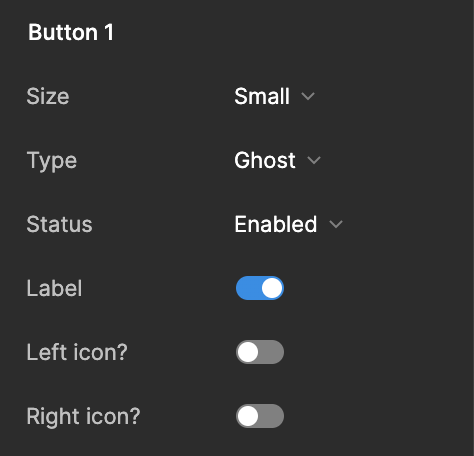Image resolution: width=474 pixels, height=456 pixels.
Task: Click the Type property label
Action: [52, 161]
